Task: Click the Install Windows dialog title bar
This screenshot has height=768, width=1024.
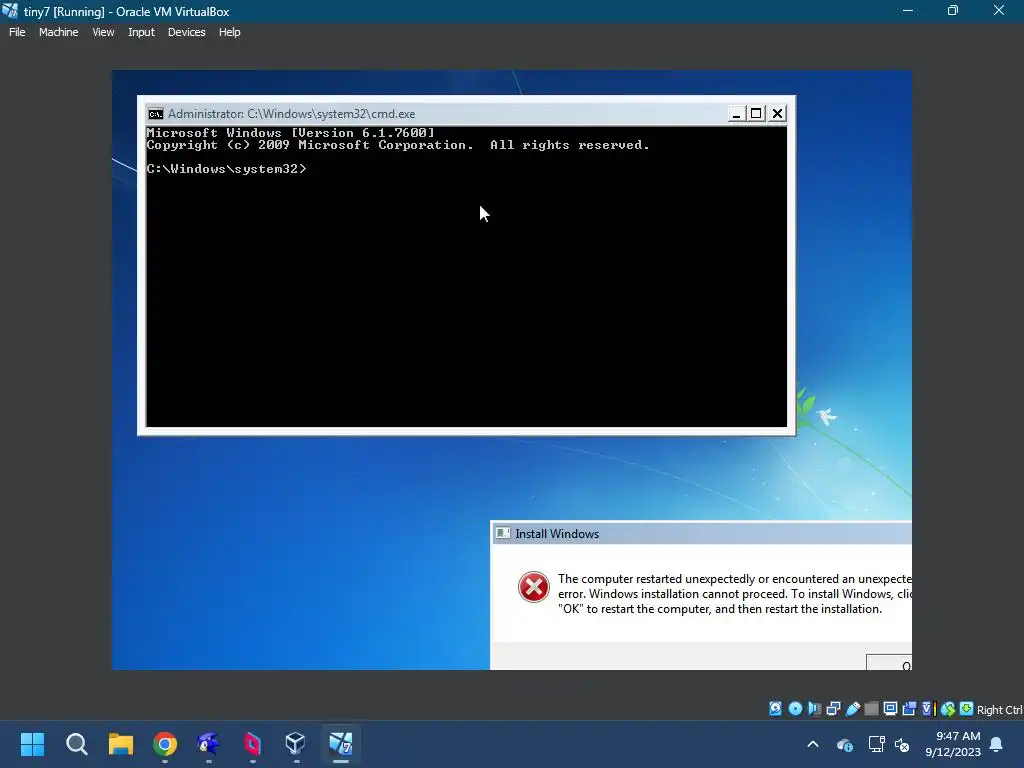Action: pyautogui.click(x=701, y=534)
